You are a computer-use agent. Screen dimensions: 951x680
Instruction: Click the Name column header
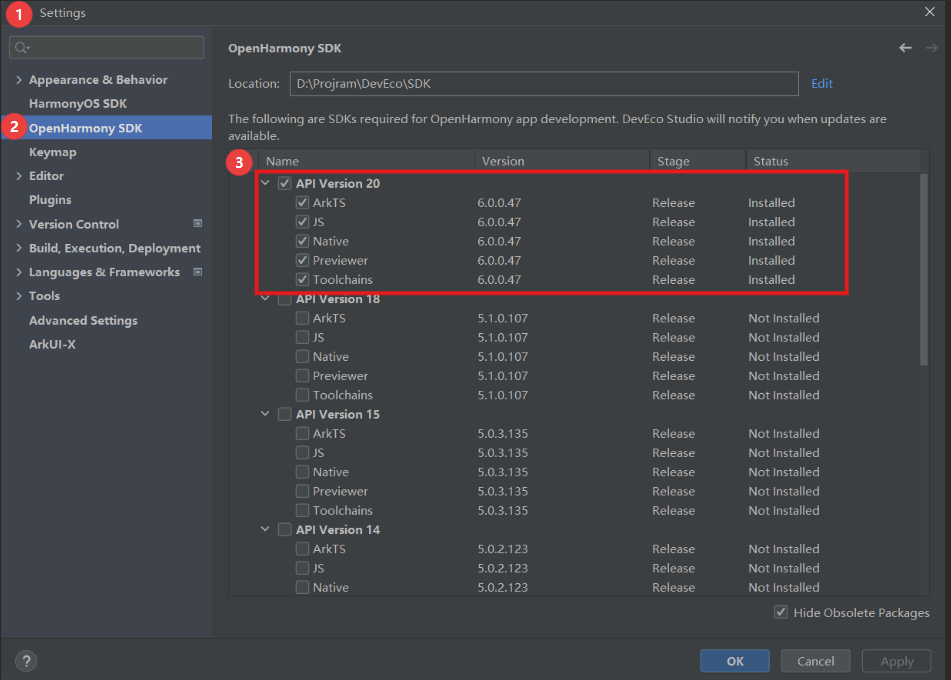coord(367,161)
